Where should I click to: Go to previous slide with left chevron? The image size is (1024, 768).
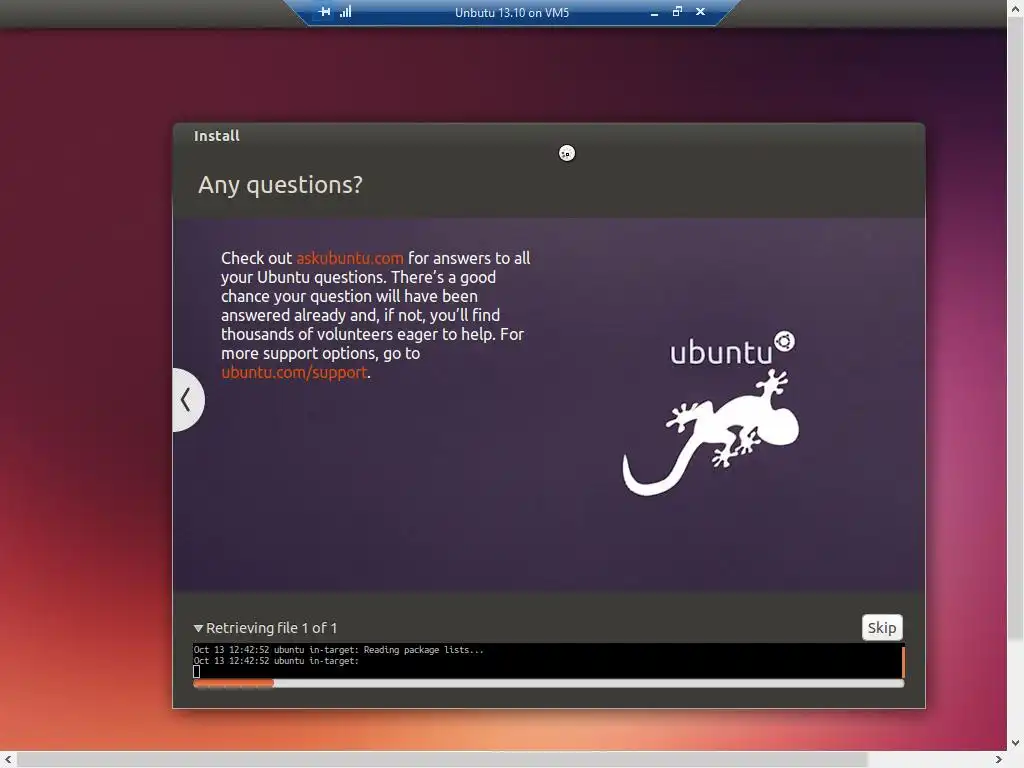[188, 400]
